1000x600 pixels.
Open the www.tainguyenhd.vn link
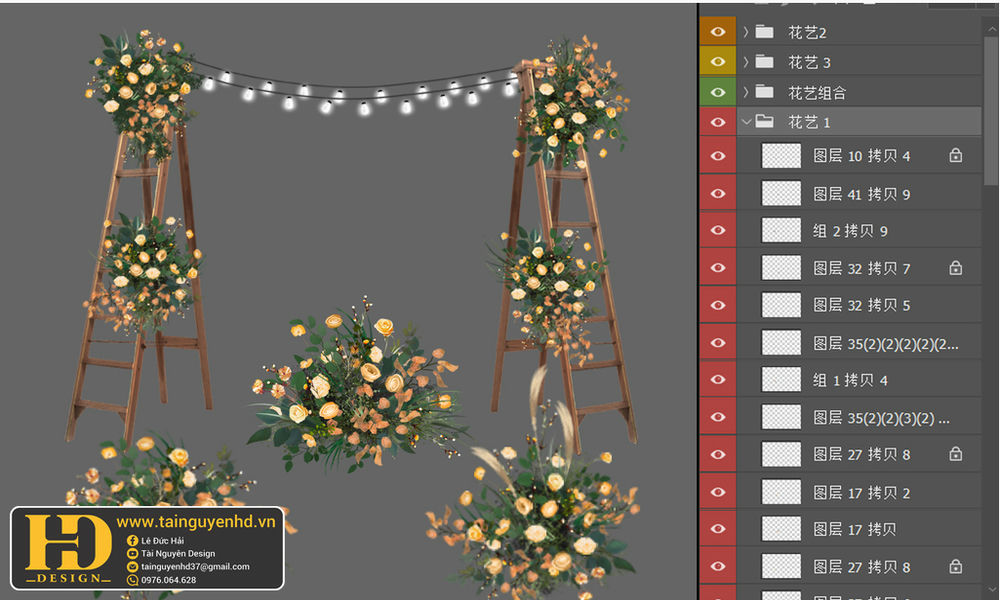point(195,522)
